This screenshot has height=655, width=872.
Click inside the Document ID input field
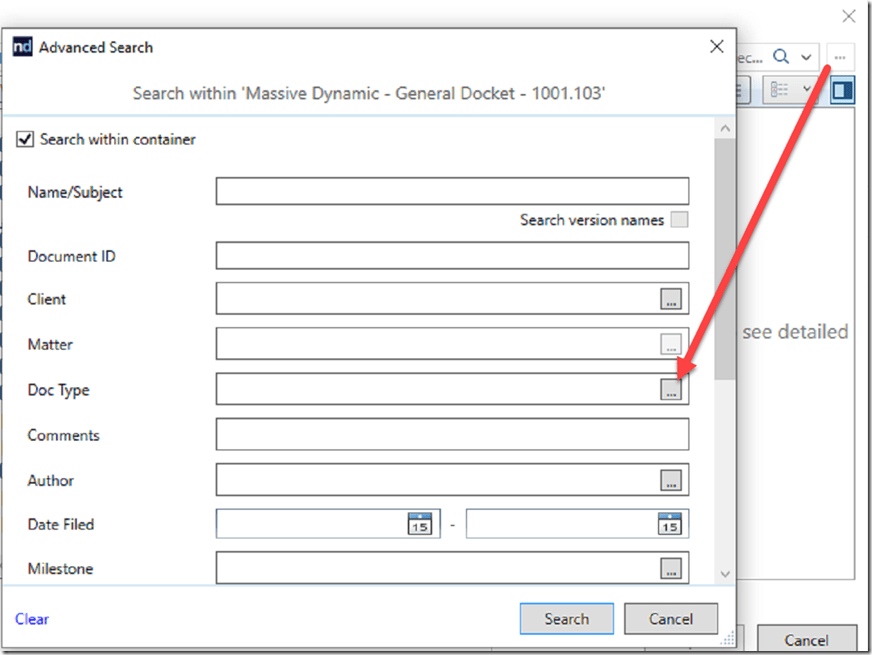[x=450, y=255]
